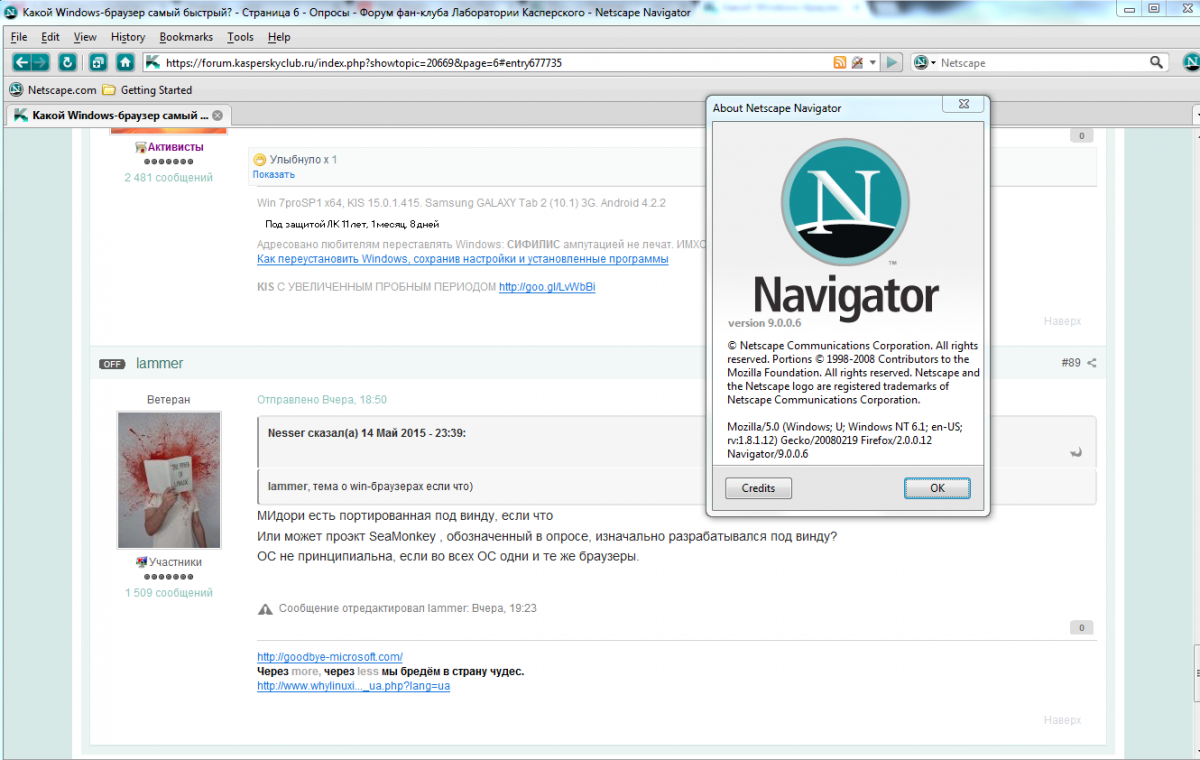This screenshot has width=1200, height=760.
Task: Click the lower Наверх link under post #89
Action: coord(1062,720)
